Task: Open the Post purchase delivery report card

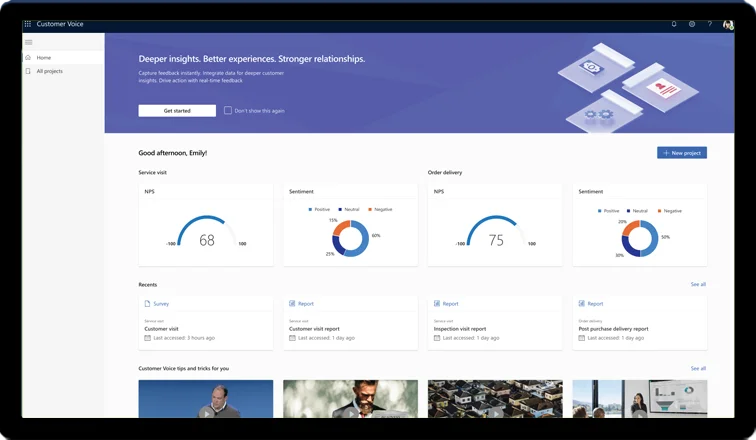Action: pos(639,322)
